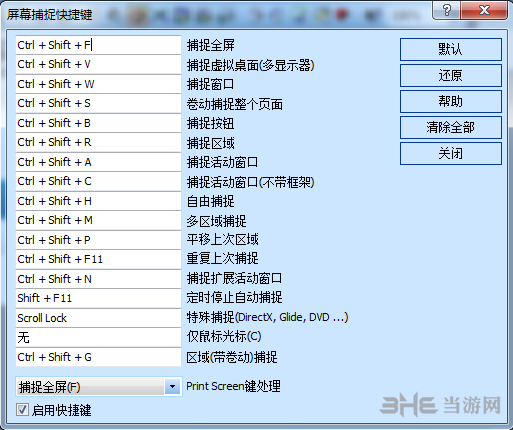This screenshot has height=430, width=513.
Task: Click the 仅鼠标光标(C) label
Action: (224, 337)
